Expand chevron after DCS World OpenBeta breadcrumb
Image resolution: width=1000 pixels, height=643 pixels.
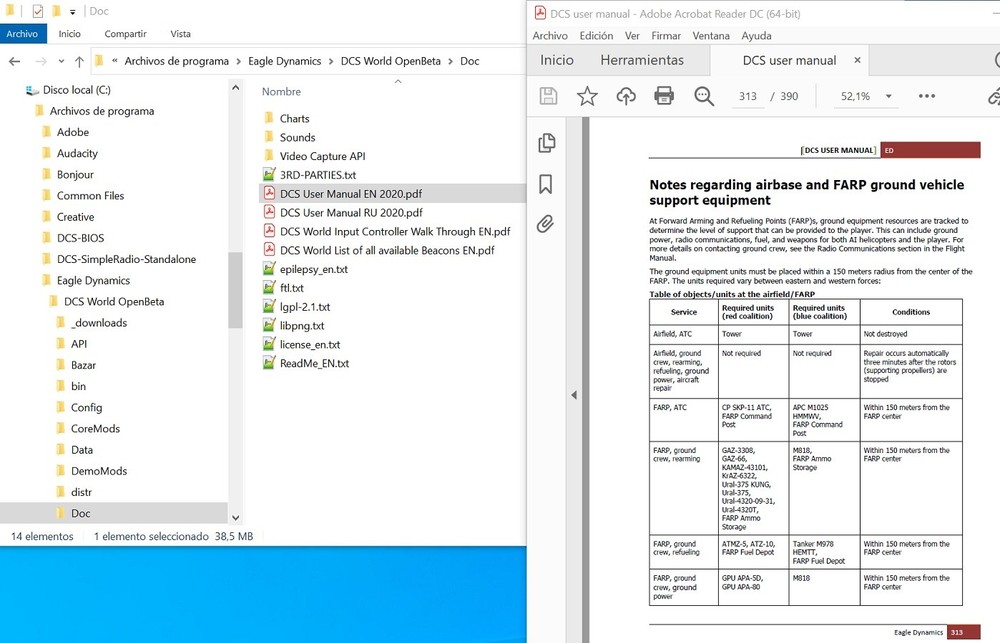pyautogui.click(x=450, y=61)
